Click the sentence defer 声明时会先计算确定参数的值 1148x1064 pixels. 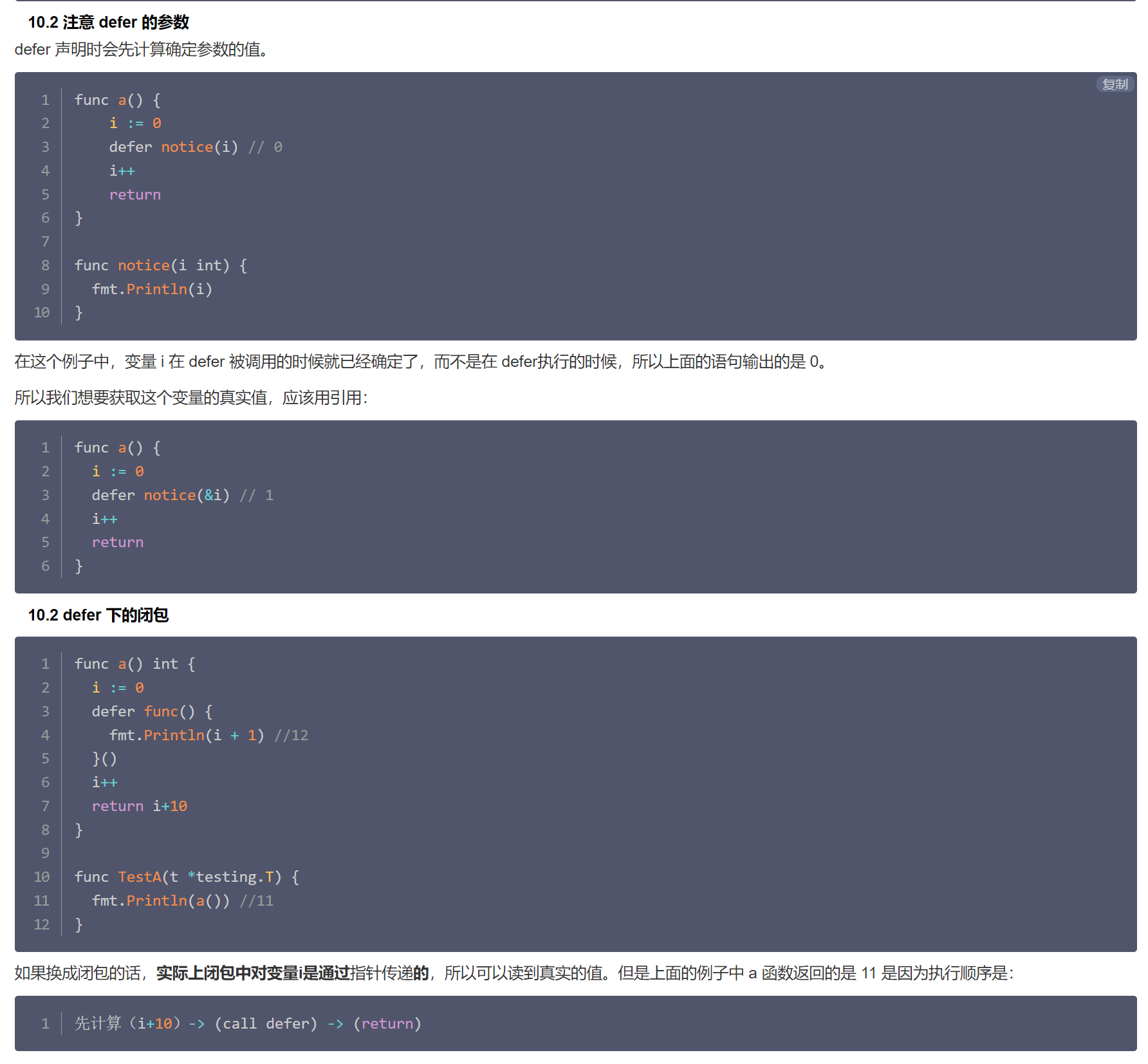tap(141, 50)
